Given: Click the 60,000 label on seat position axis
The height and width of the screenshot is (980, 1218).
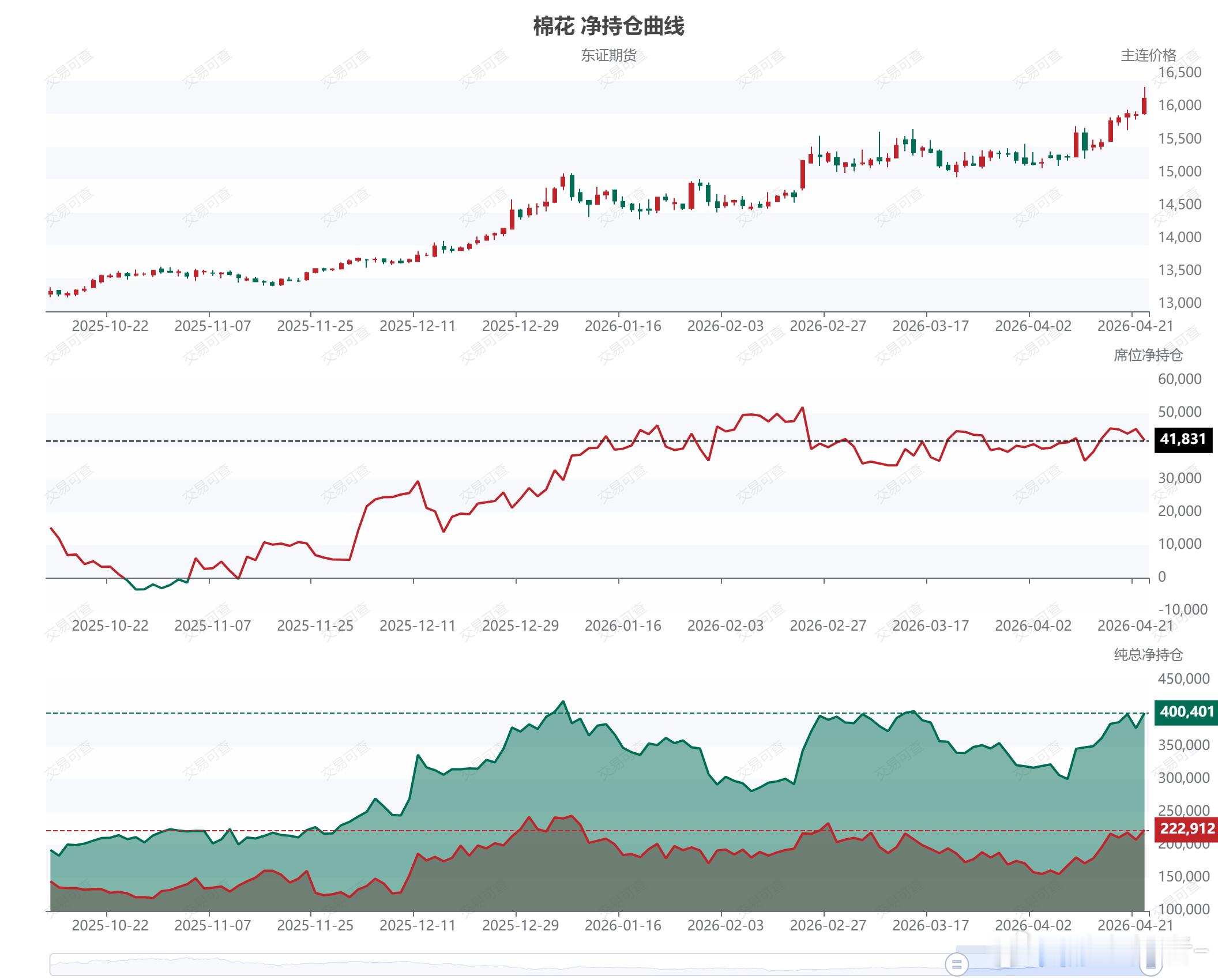Looking at the screenshot, I should click(x=1179, y=379).
